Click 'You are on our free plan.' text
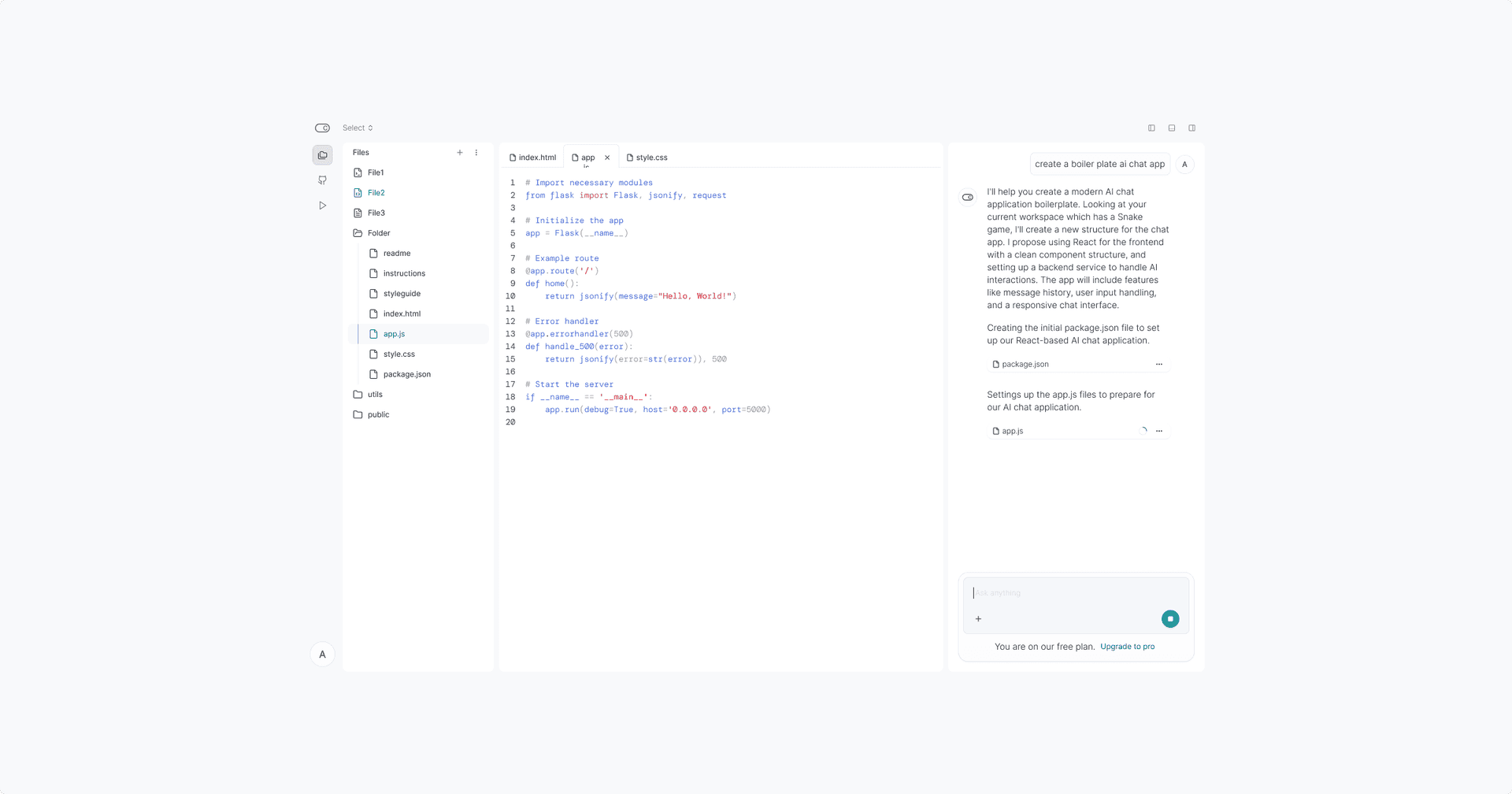1512x794 pixels. pos(1044,647)
